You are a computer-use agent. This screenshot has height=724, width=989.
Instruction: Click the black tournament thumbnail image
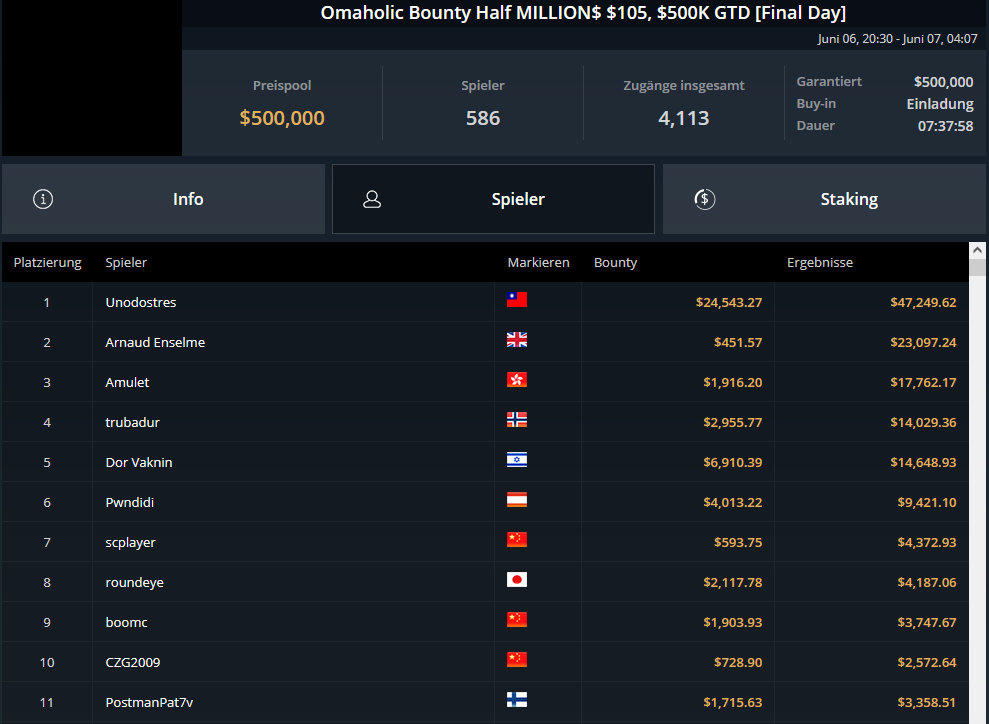(92, 78)
